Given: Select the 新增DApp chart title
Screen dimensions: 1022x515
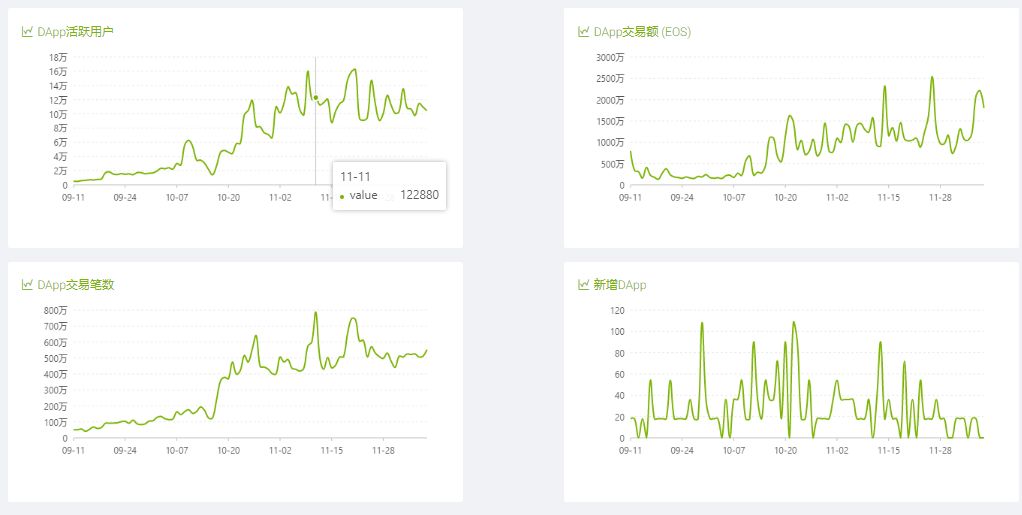Looking at the screenshot, I should tap(620, 284).
